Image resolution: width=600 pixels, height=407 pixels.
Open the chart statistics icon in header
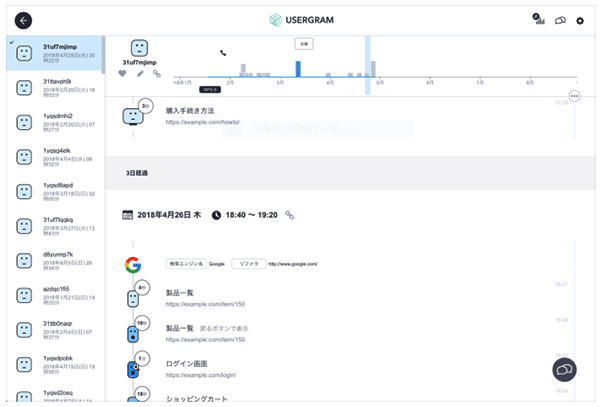(540, 19)
